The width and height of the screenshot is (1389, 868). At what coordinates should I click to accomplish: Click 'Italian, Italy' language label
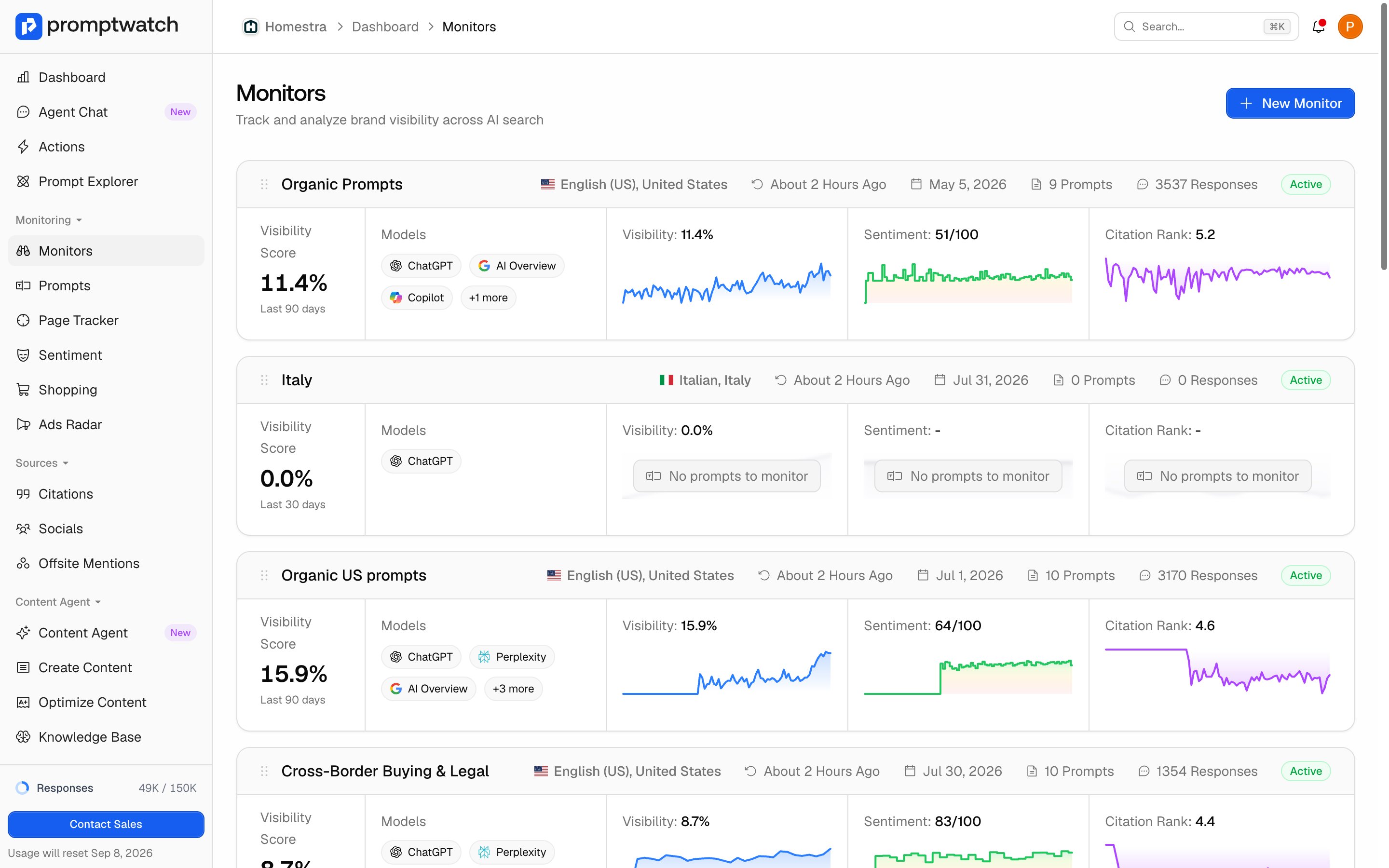pyautogui.click(x=715, y=380)
